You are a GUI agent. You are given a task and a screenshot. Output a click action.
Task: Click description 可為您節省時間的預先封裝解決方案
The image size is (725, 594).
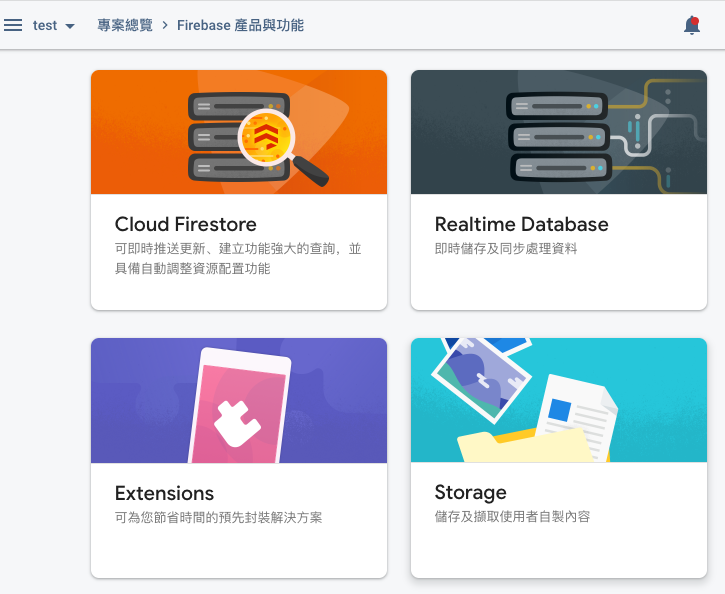click(218, 517)
